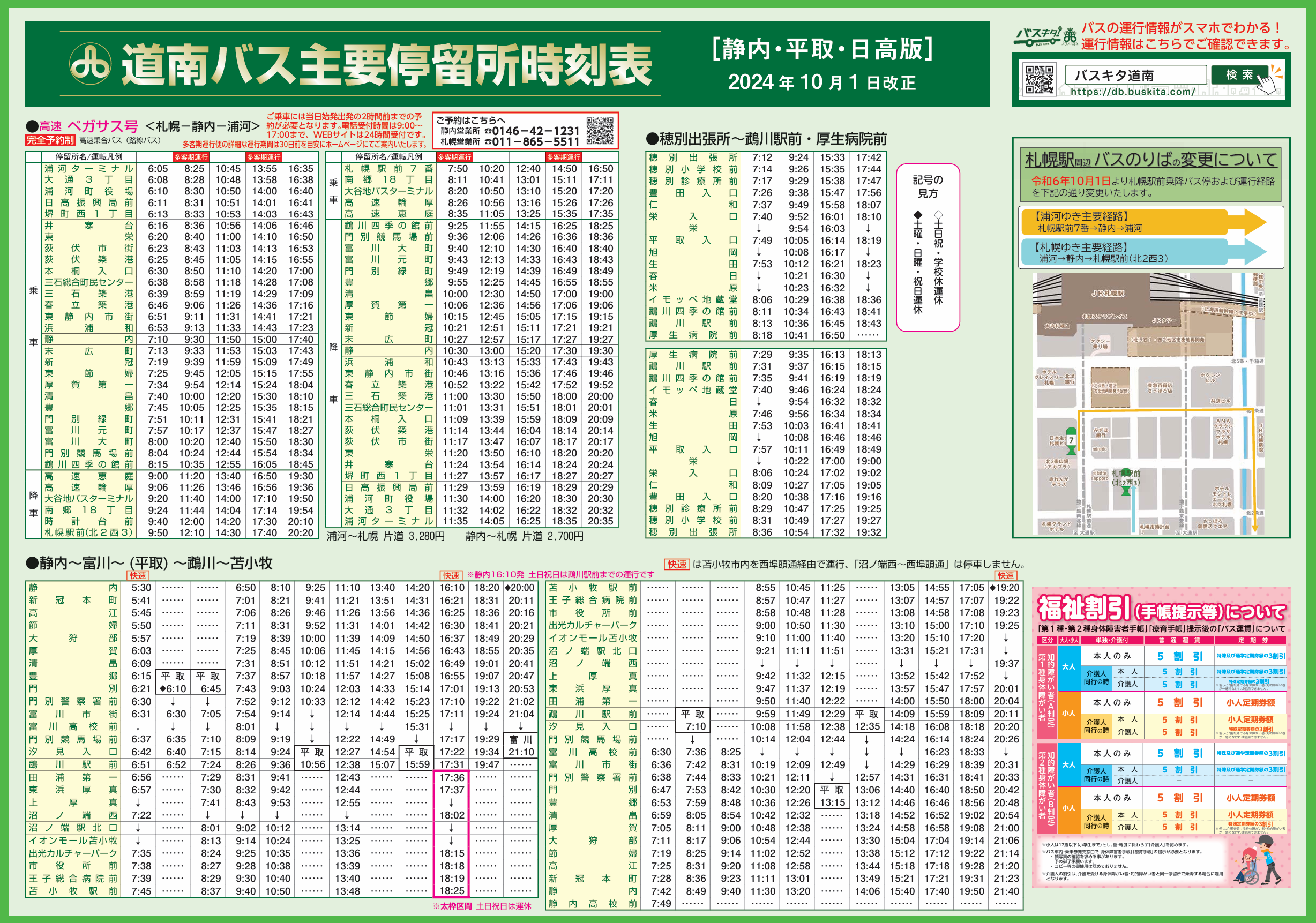Click the red 完全予約制 badge
Viewport: 1316px width, 923px height.
(x=50, y=140)
